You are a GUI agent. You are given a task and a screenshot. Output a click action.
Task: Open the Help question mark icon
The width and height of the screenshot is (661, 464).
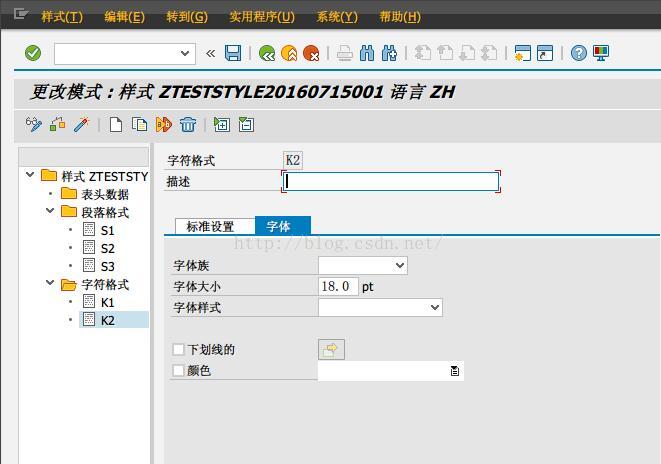coord(579,53)
